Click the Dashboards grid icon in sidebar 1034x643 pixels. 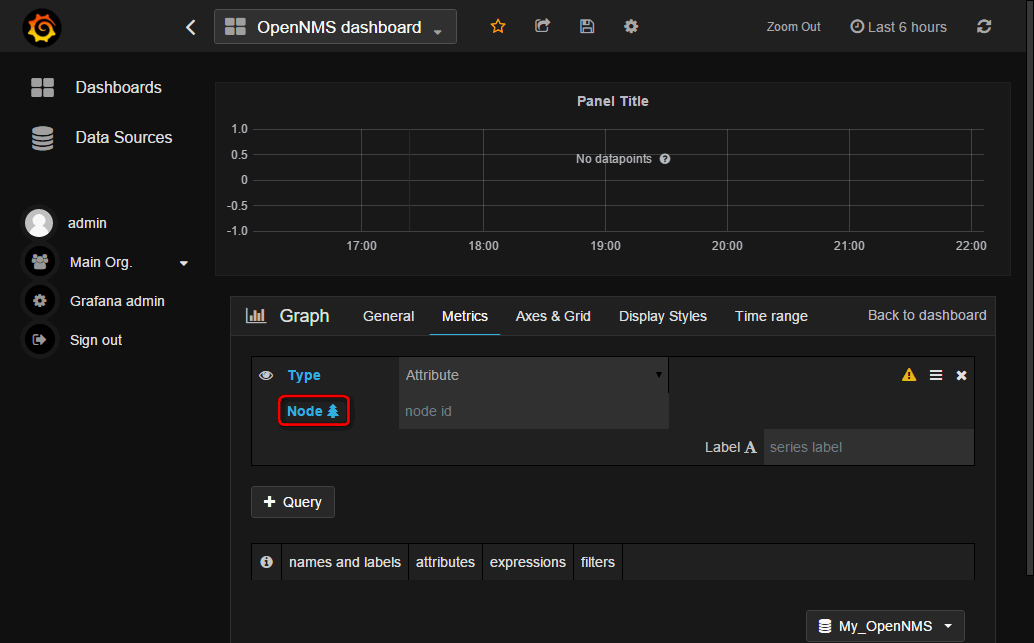pos(42,87)
